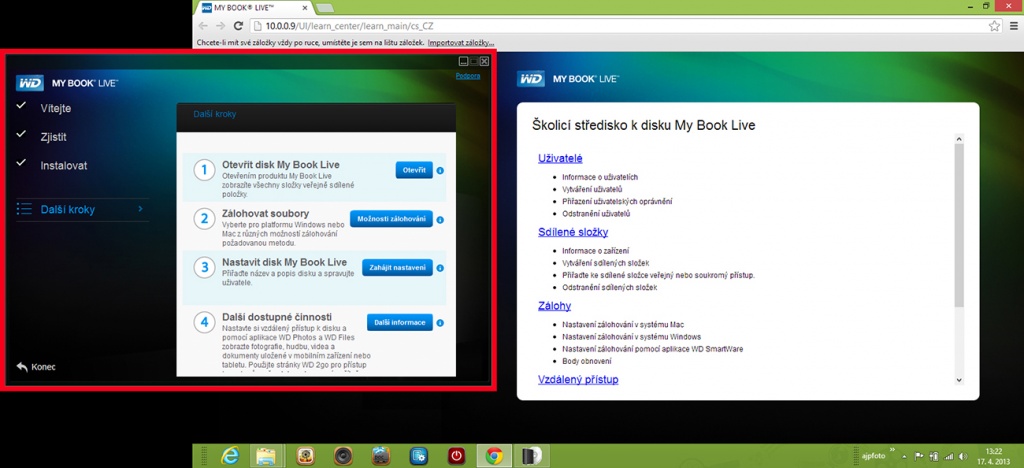Viewport: 1024px width, 468px height.
Task: Click 'Odstranění uživatelů' list item
Action: 594,213
